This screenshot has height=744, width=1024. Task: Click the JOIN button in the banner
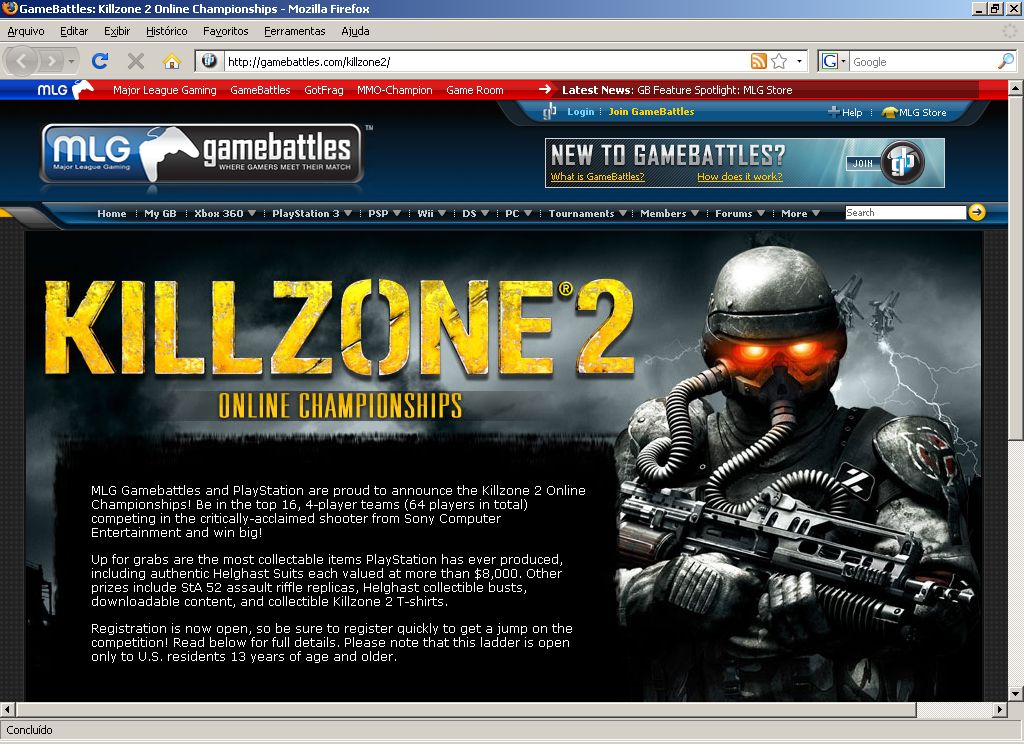pos(863,163)
